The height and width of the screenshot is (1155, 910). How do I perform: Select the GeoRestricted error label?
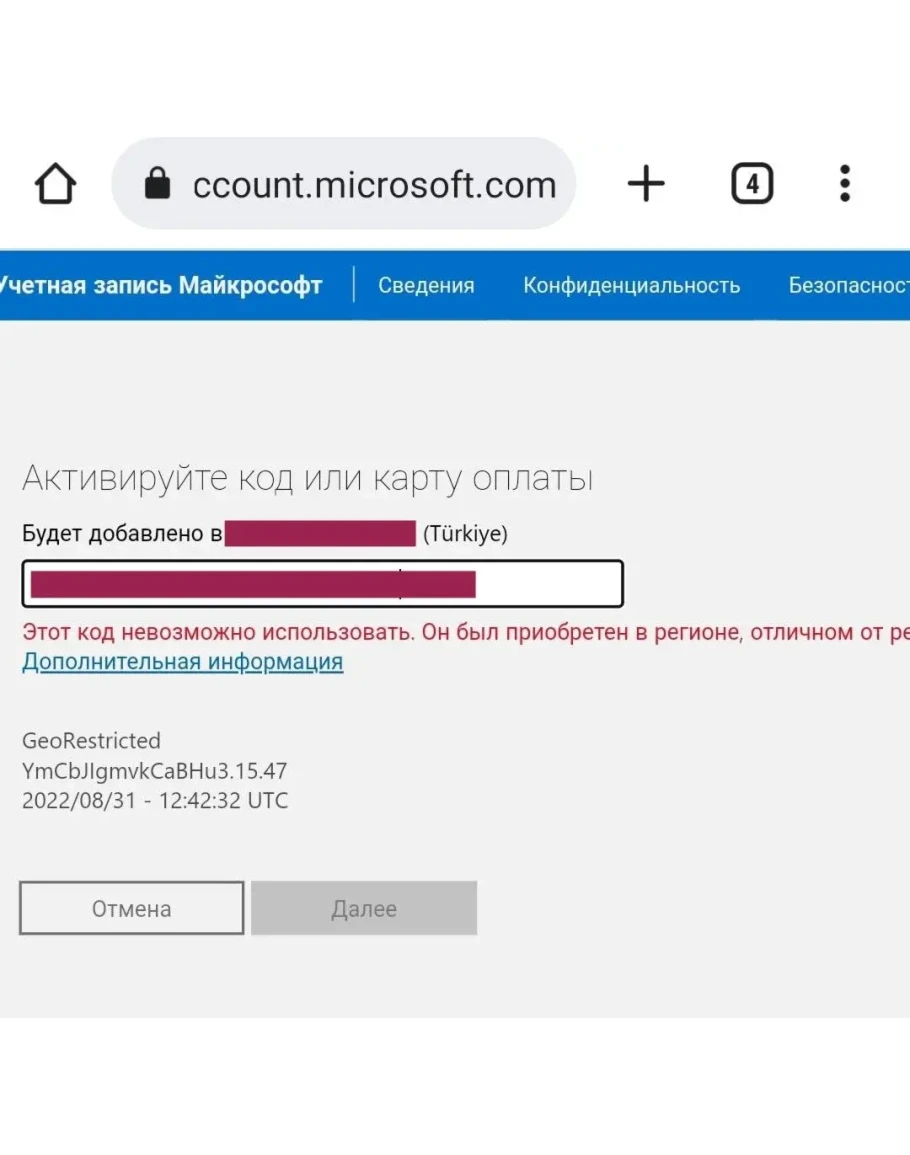pyautogui.click(x=91, y=741)
